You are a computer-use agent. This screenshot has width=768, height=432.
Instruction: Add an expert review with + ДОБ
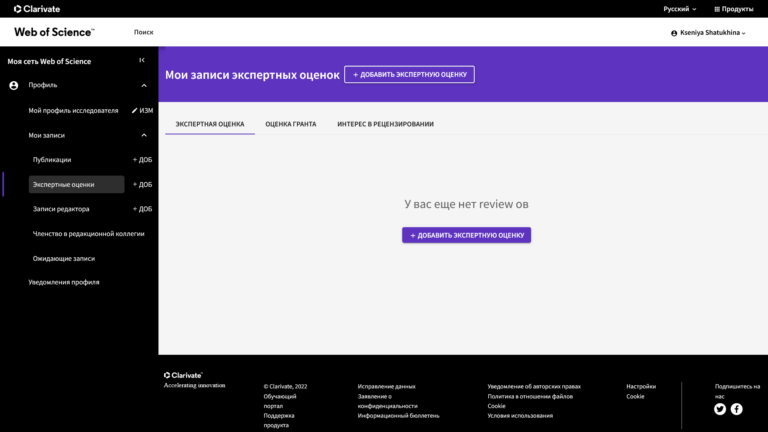[143, 185]
